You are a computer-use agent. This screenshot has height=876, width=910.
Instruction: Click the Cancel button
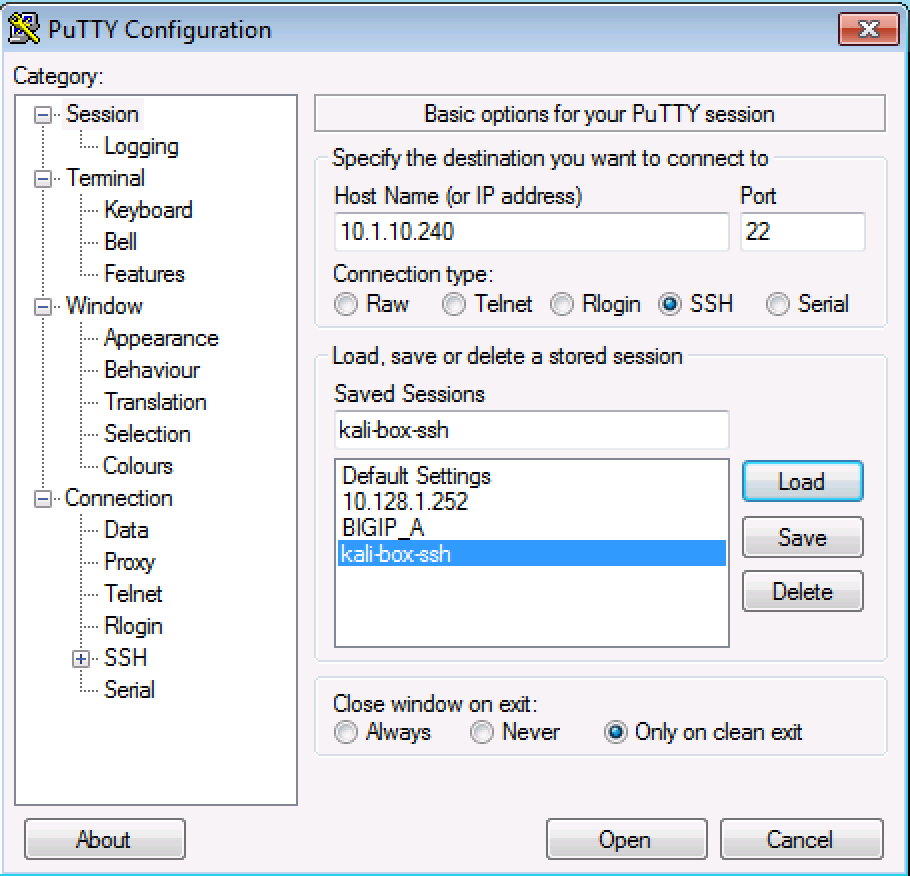click(x=801, y=839)
